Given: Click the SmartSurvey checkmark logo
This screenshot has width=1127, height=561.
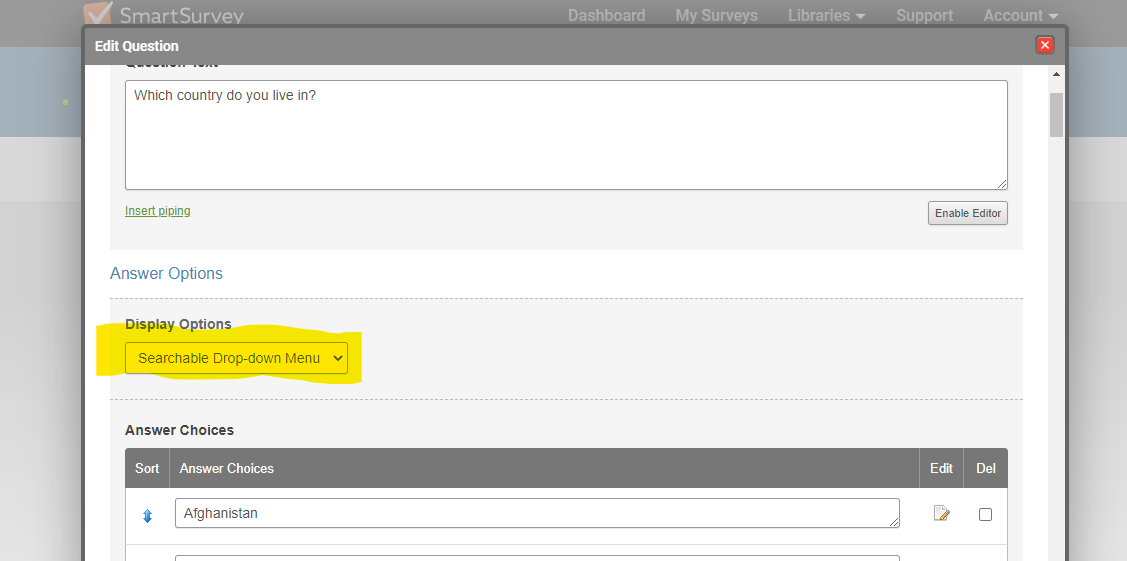Looking at the screenshot, I should [98, 13].
